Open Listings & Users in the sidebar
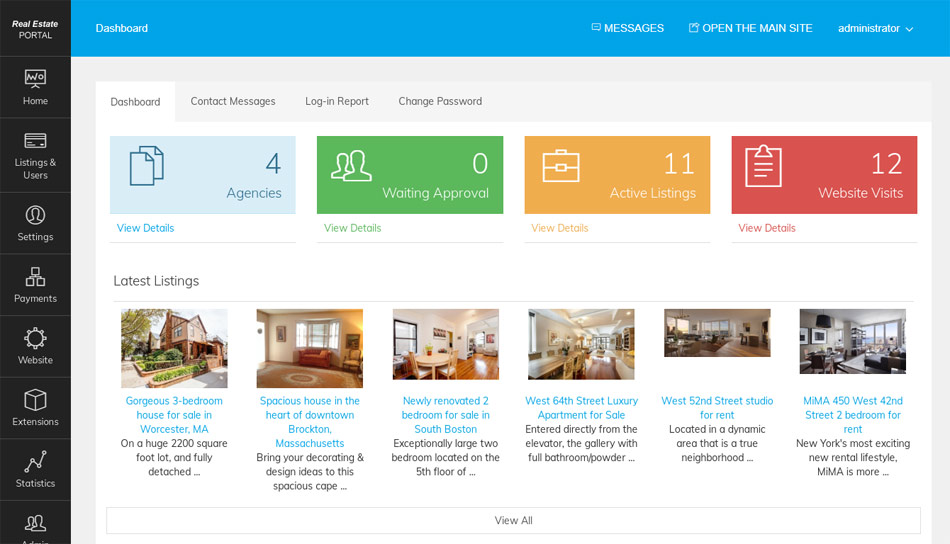The height and width of the screenshot is (544, 950). [x=35, y=141]
